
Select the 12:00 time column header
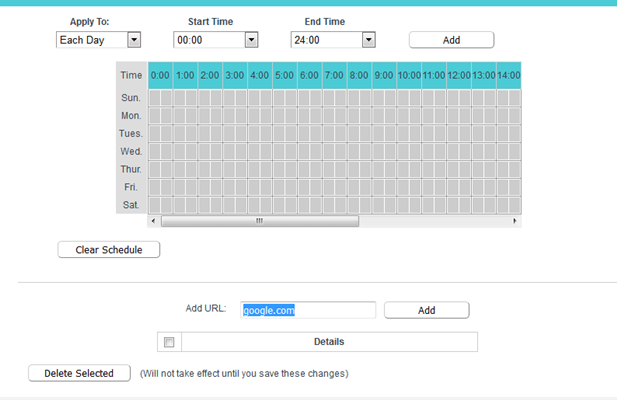pos(459,75)
